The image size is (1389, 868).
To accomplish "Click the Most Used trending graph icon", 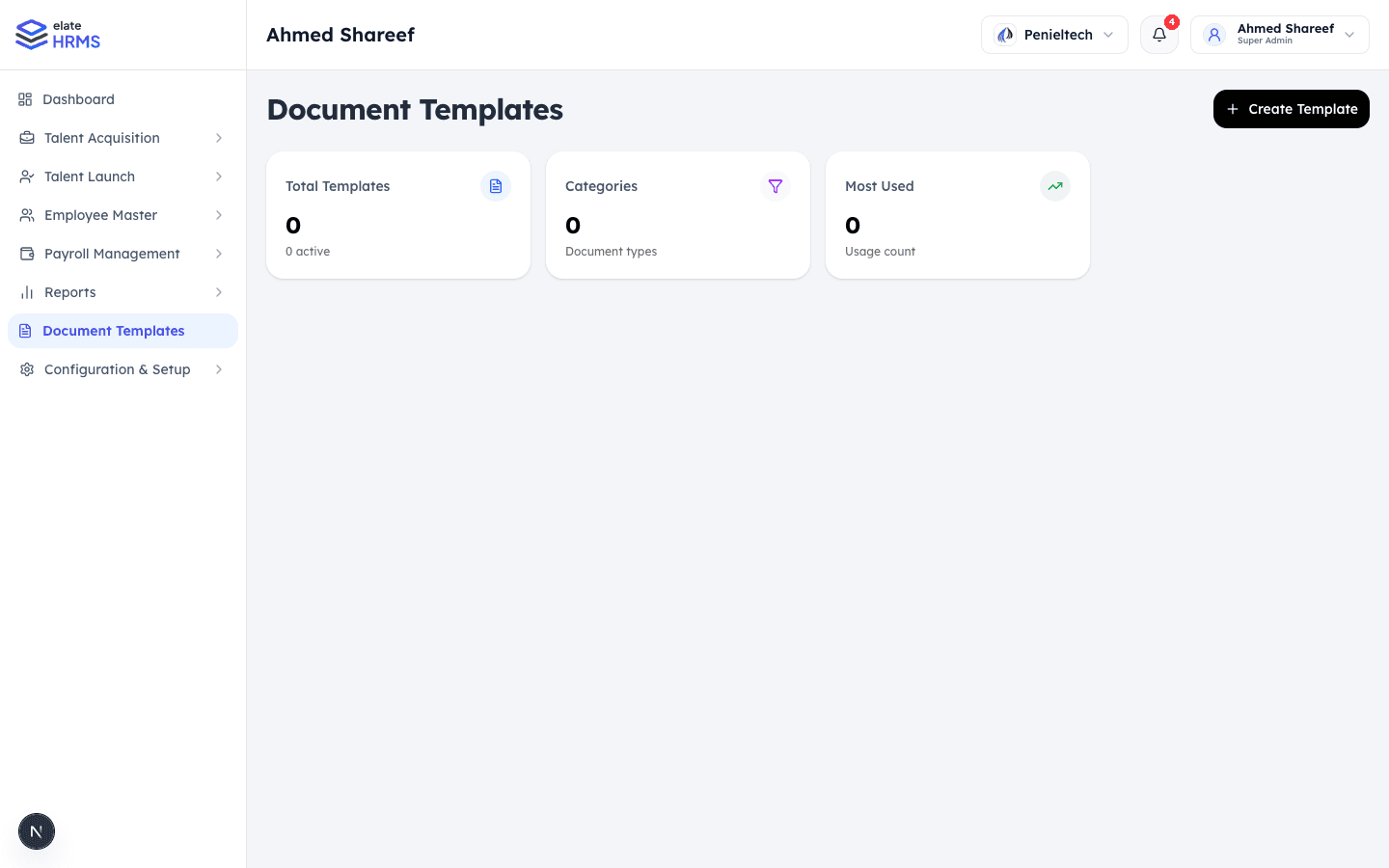I will 1055,186.
